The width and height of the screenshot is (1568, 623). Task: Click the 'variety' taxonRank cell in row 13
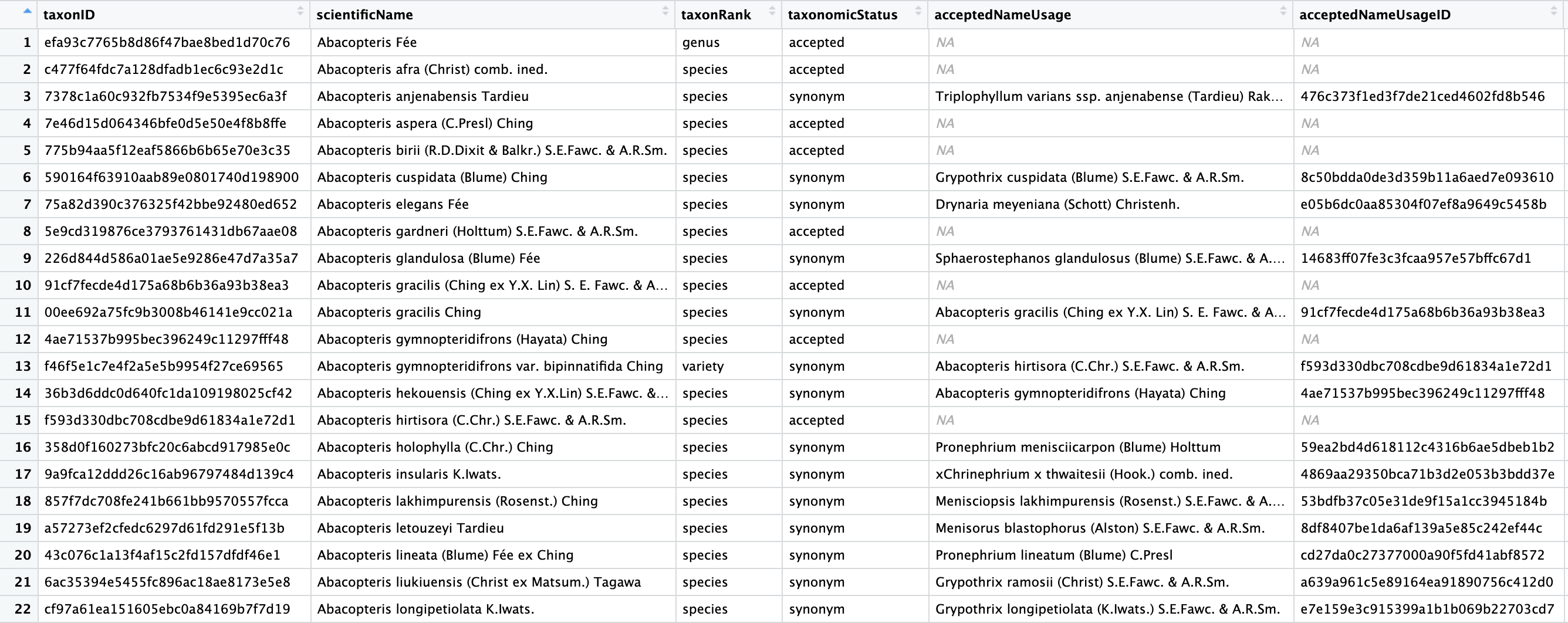pos(702,366)
